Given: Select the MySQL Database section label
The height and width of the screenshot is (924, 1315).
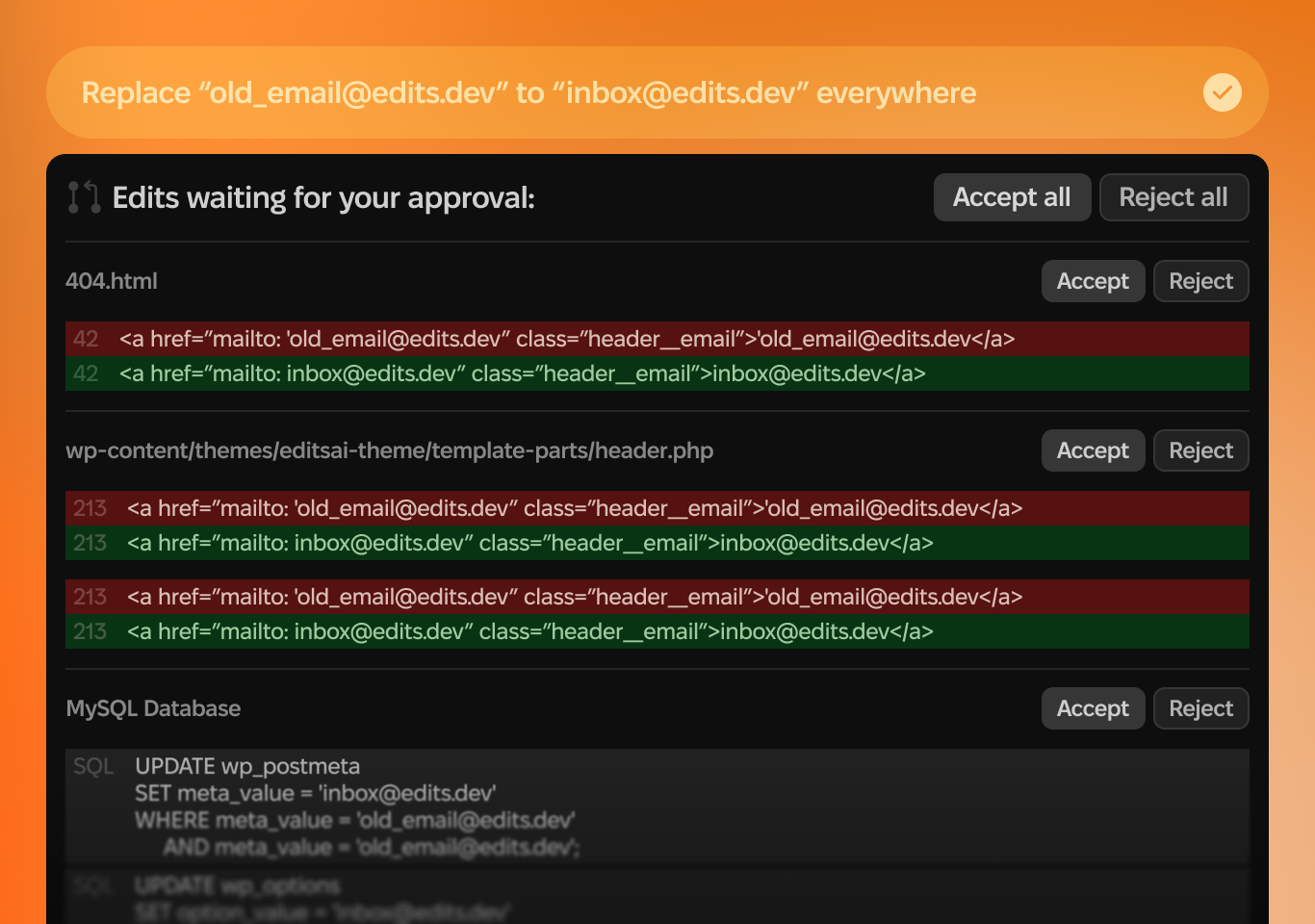Looking at the screenshot, I should [153, 708].
